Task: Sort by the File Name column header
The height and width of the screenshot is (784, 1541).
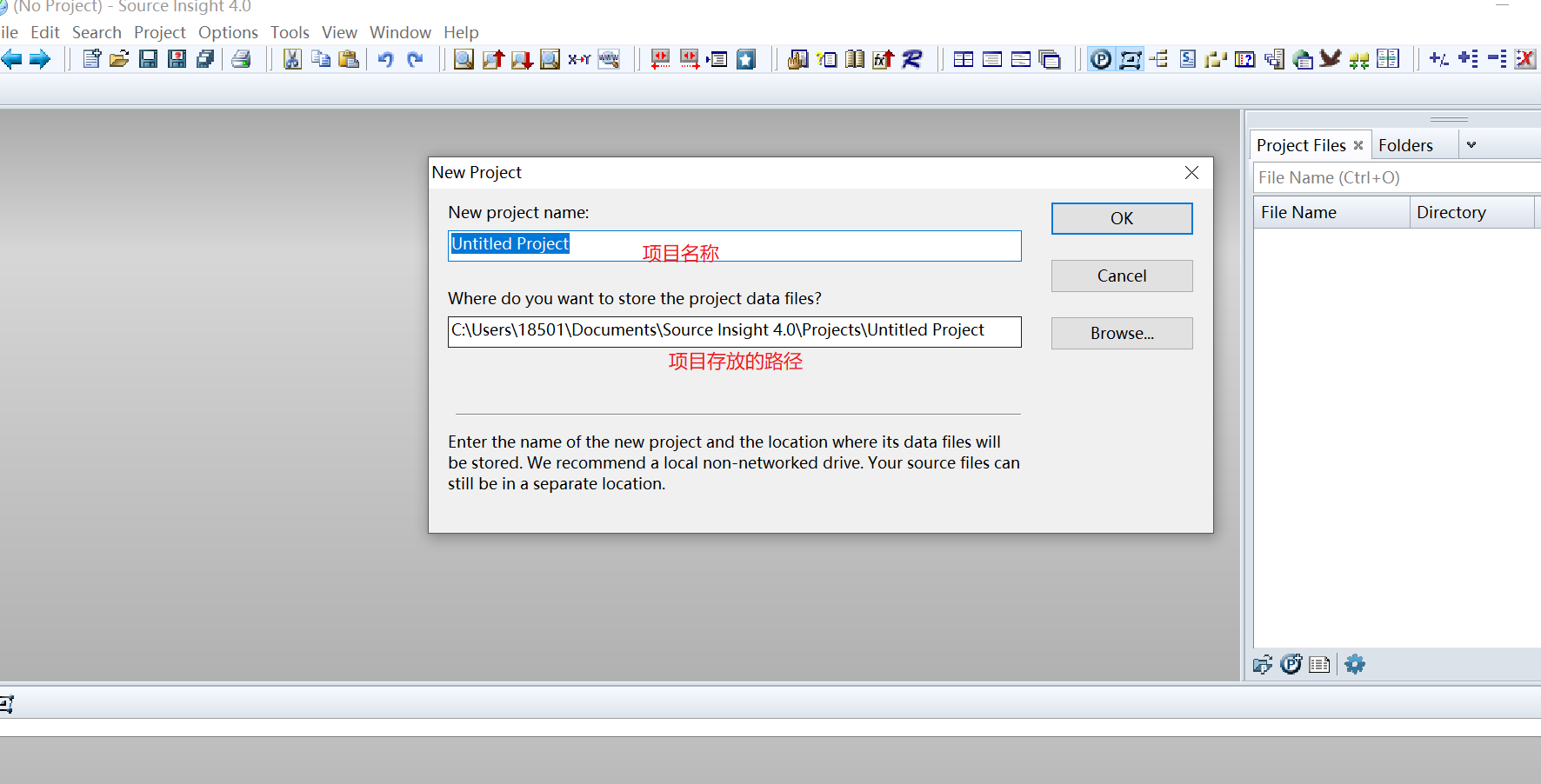Action: click(x=1331, y=212)
